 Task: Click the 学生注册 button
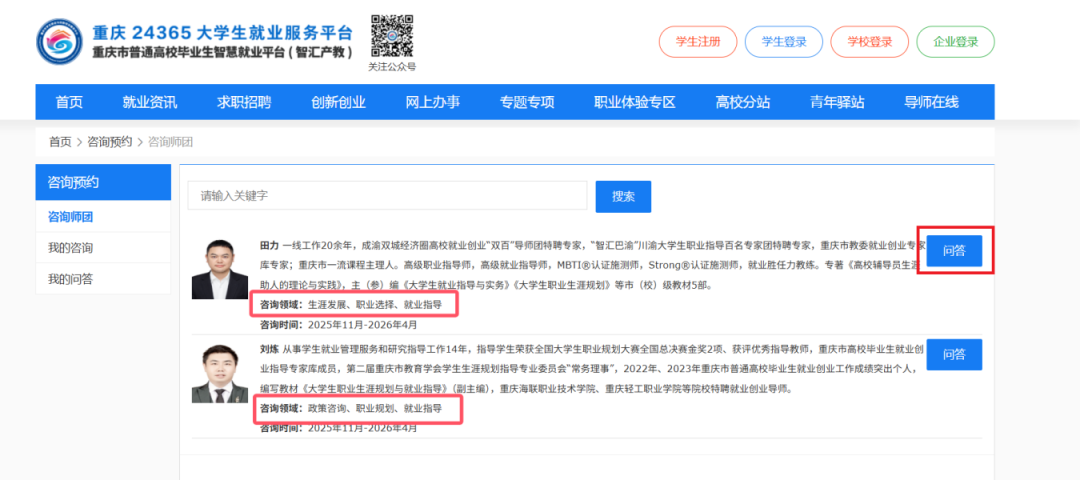click(697, 42)
